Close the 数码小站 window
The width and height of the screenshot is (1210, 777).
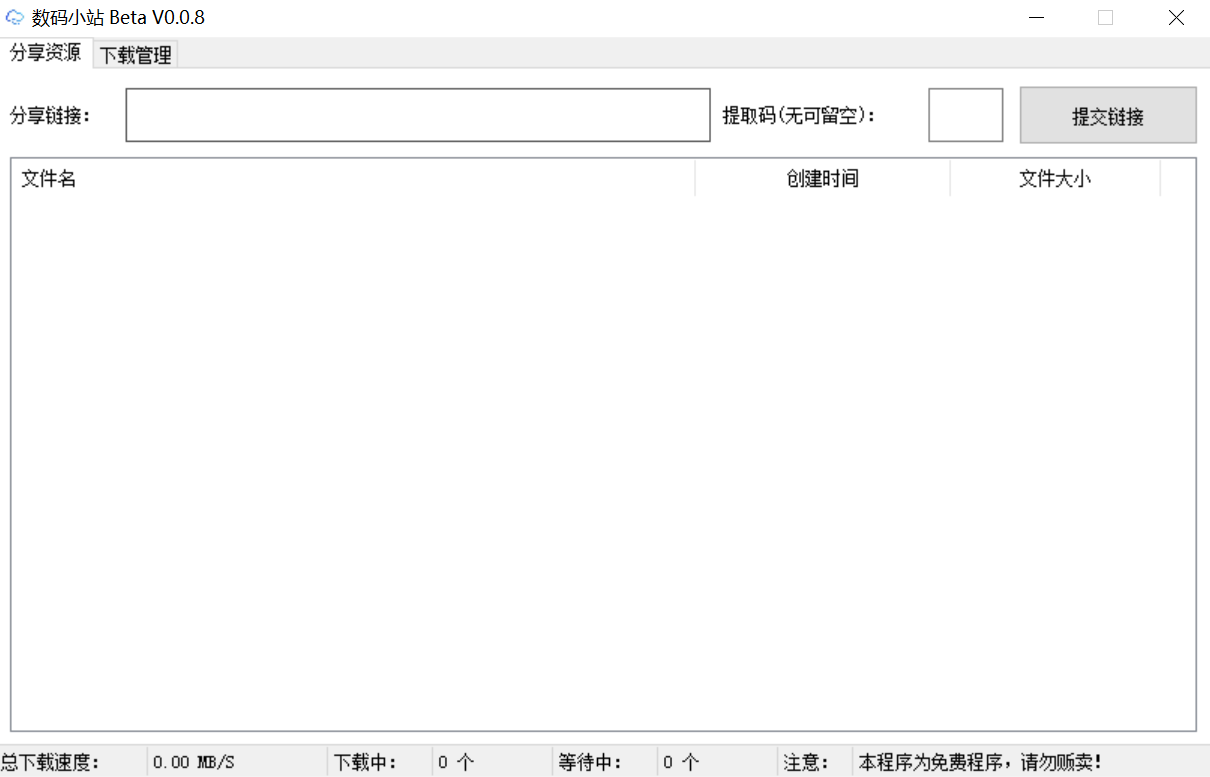click(x=1176, y=18)
